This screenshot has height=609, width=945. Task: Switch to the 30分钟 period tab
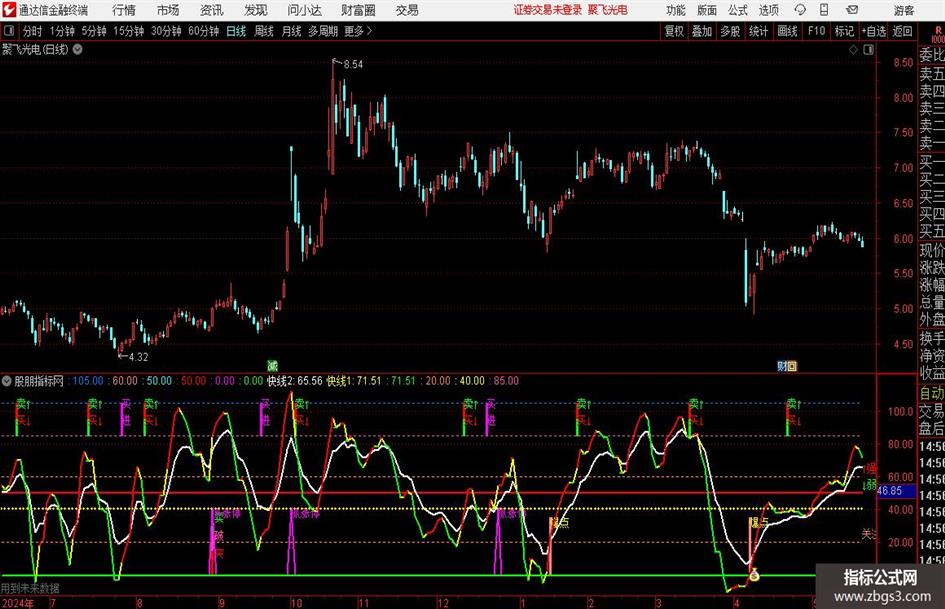[166, 31]
